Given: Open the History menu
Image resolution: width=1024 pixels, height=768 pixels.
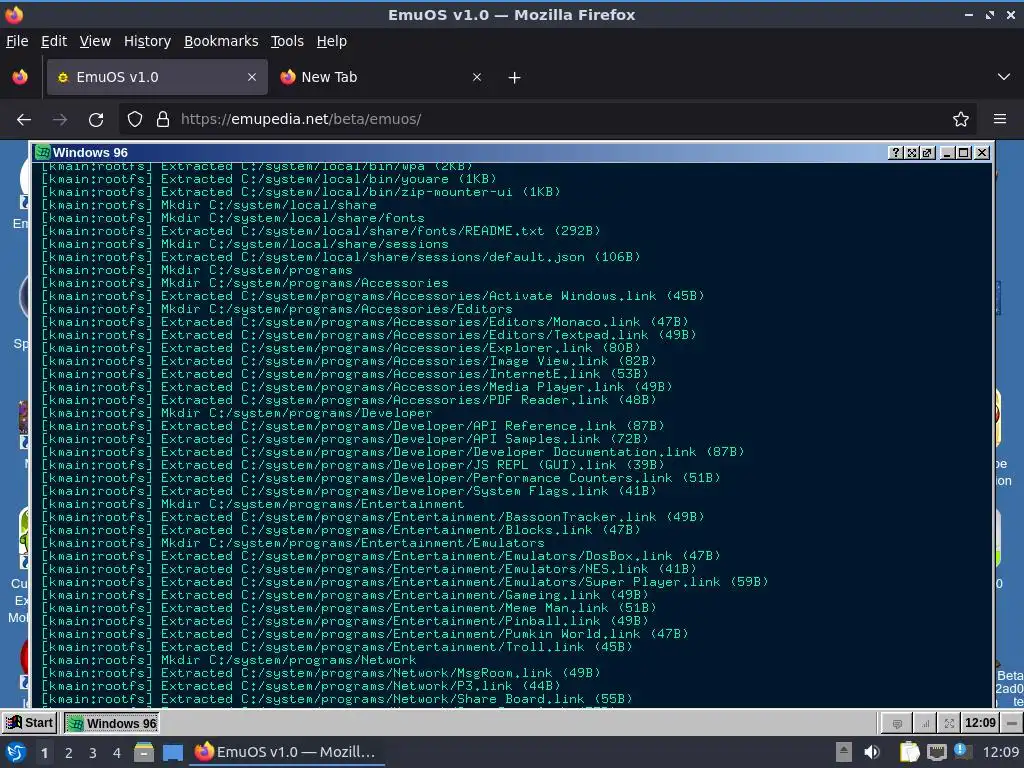Looking at the screenshot, I should pyautogui.click(x=147, y=41).
